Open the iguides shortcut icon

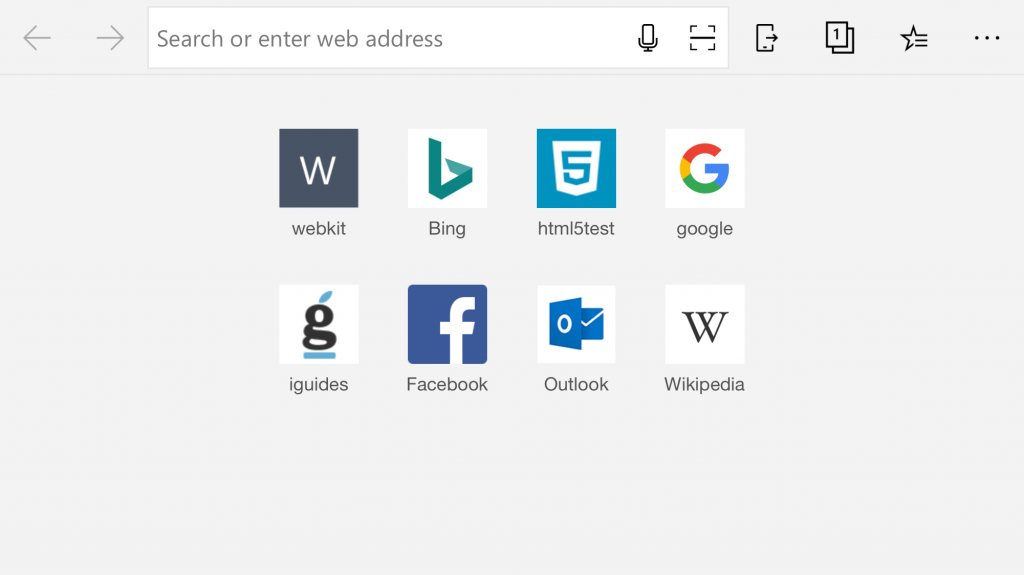click(319, 324)
